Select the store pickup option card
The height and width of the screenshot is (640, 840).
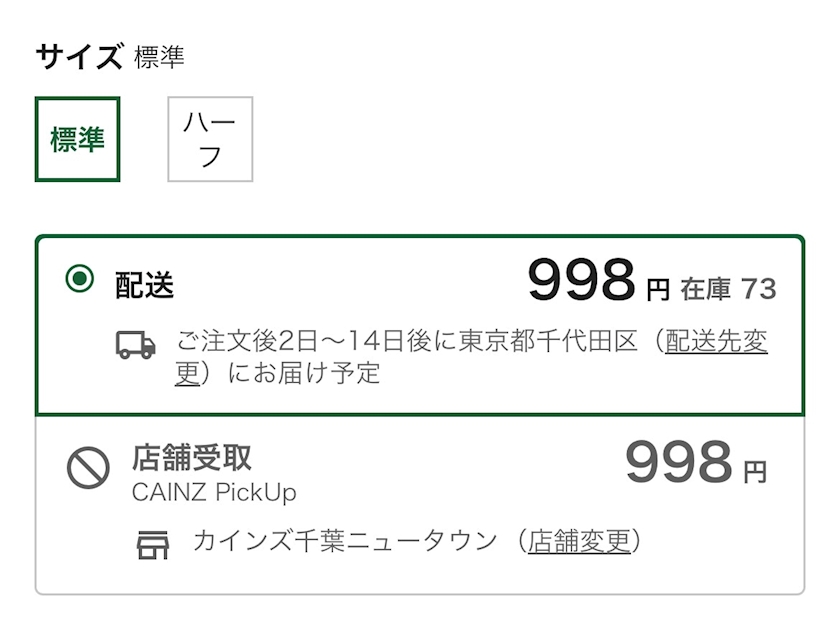420,505
